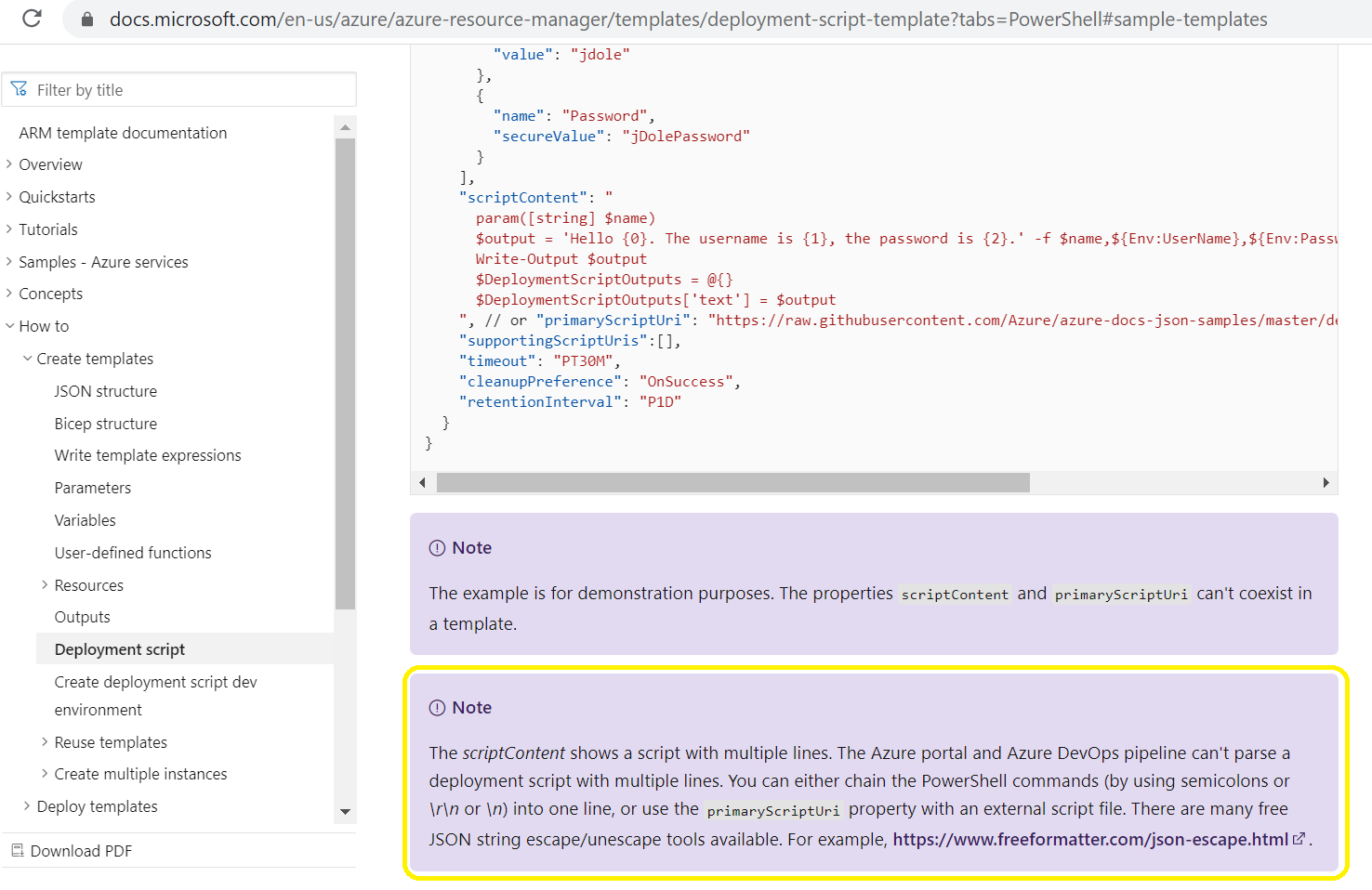Open Parameters article
Viewport: 1372px width, 890px height.
pos(93,488)
